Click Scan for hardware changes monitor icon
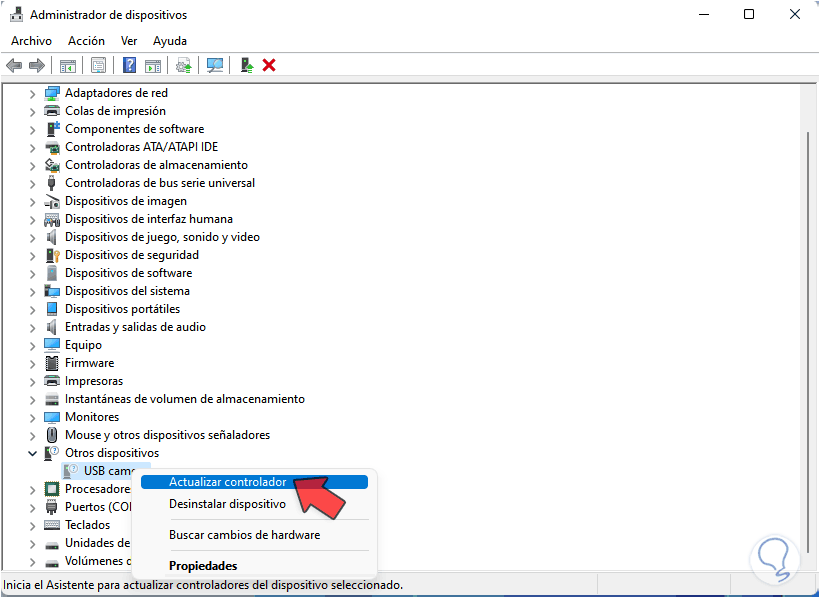Viewport: 819px width, 597px height. [215, 65]
